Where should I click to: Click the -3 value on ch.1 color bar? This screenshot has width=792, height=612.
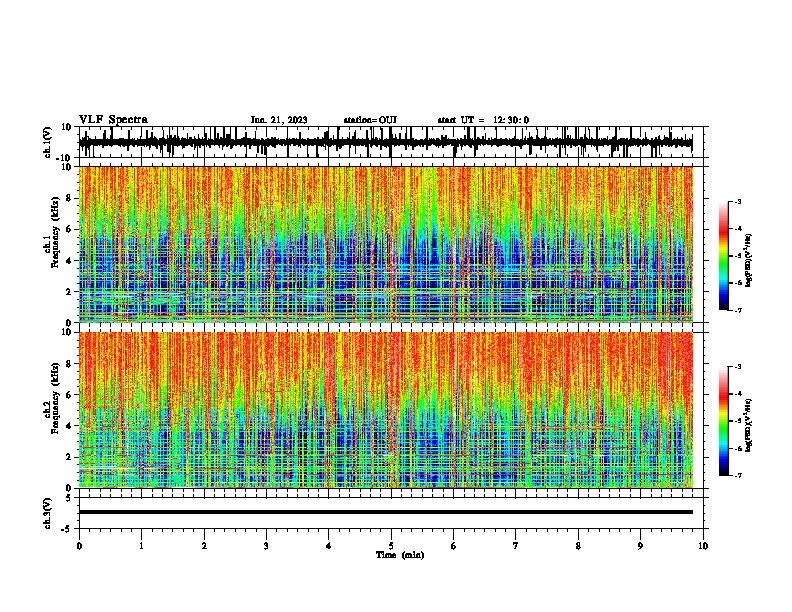[737, 201]
